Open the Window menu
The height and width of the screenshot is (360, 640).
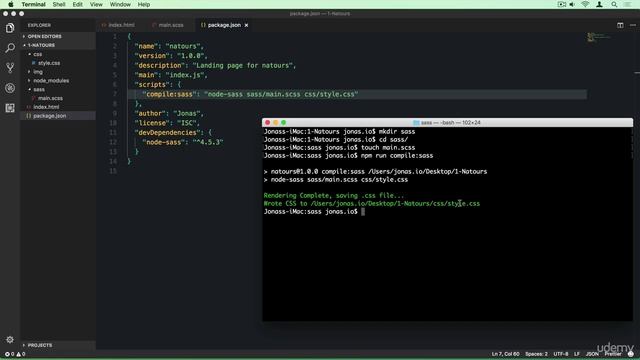(x=120, y=4)
